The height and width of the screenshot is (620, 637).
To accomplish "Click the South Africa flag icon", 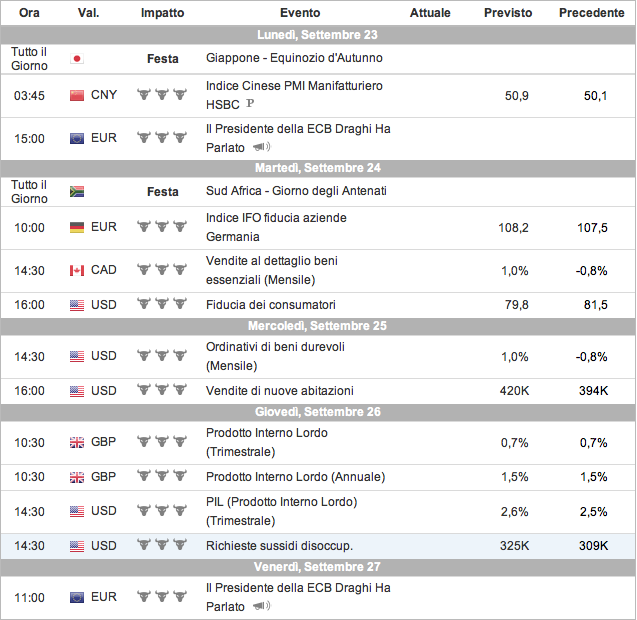I will (x=77, y=192).
